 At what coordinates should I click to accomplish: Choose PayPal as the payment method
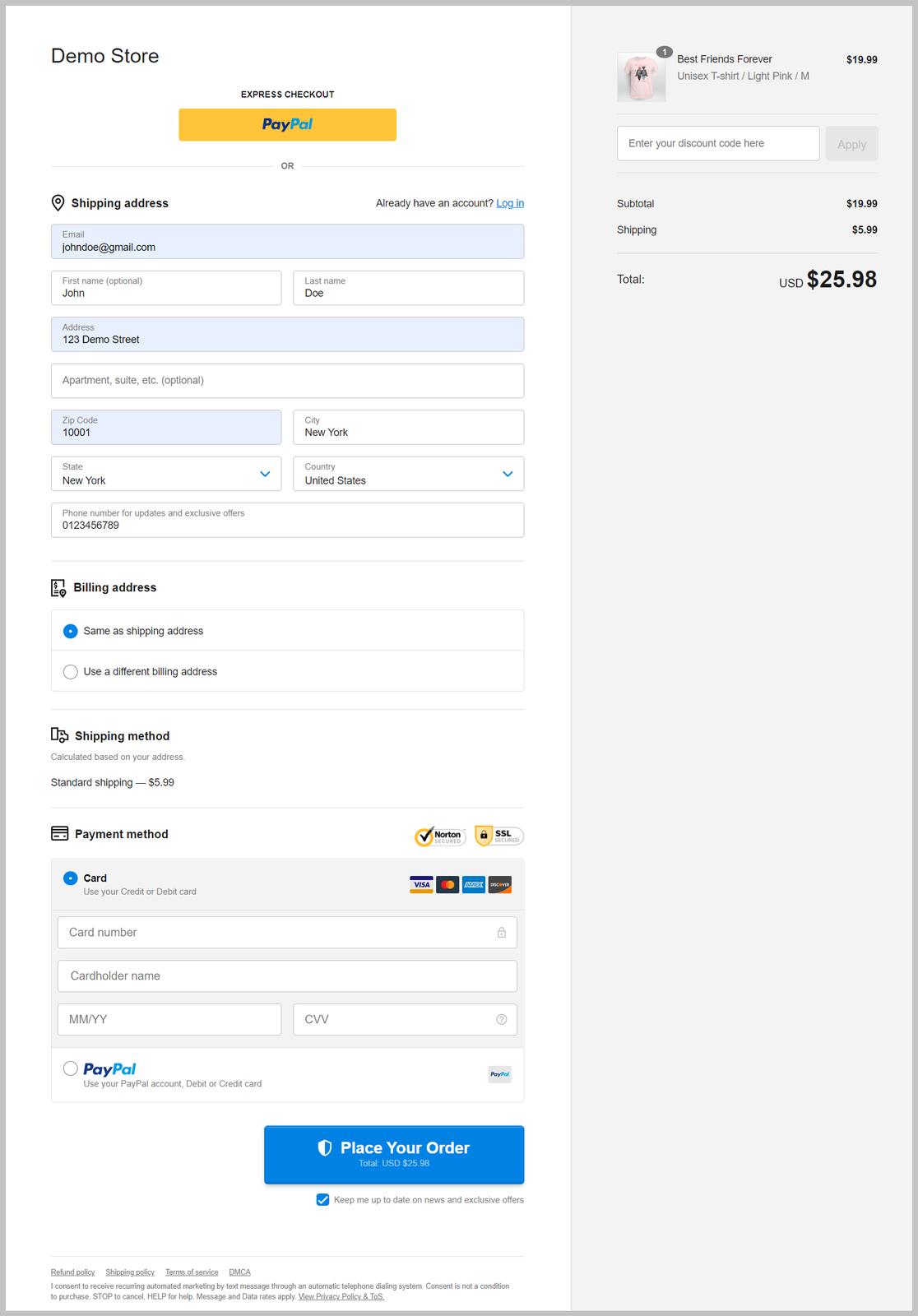(x=71, y=1068)
